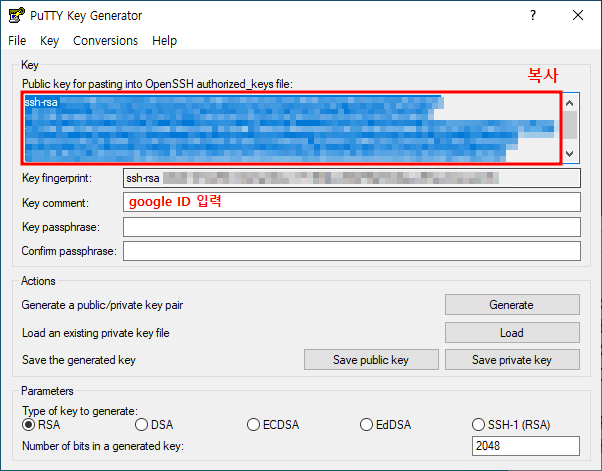Screen dimensions: 602x471
Task: Click the 'Key comment:' label
Action: [x=55, y=203]
